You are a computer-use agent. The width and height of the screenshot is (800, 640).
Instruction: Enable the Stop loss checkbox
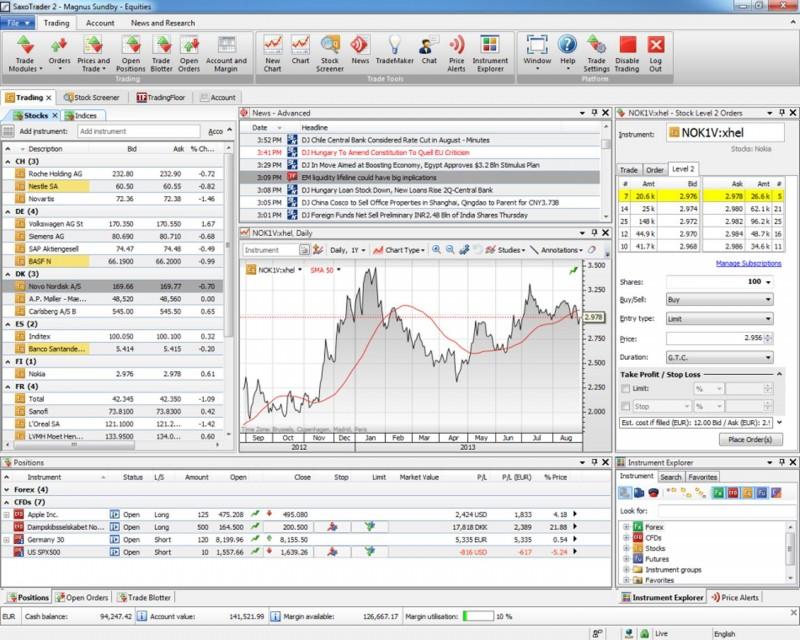point(626,406)
